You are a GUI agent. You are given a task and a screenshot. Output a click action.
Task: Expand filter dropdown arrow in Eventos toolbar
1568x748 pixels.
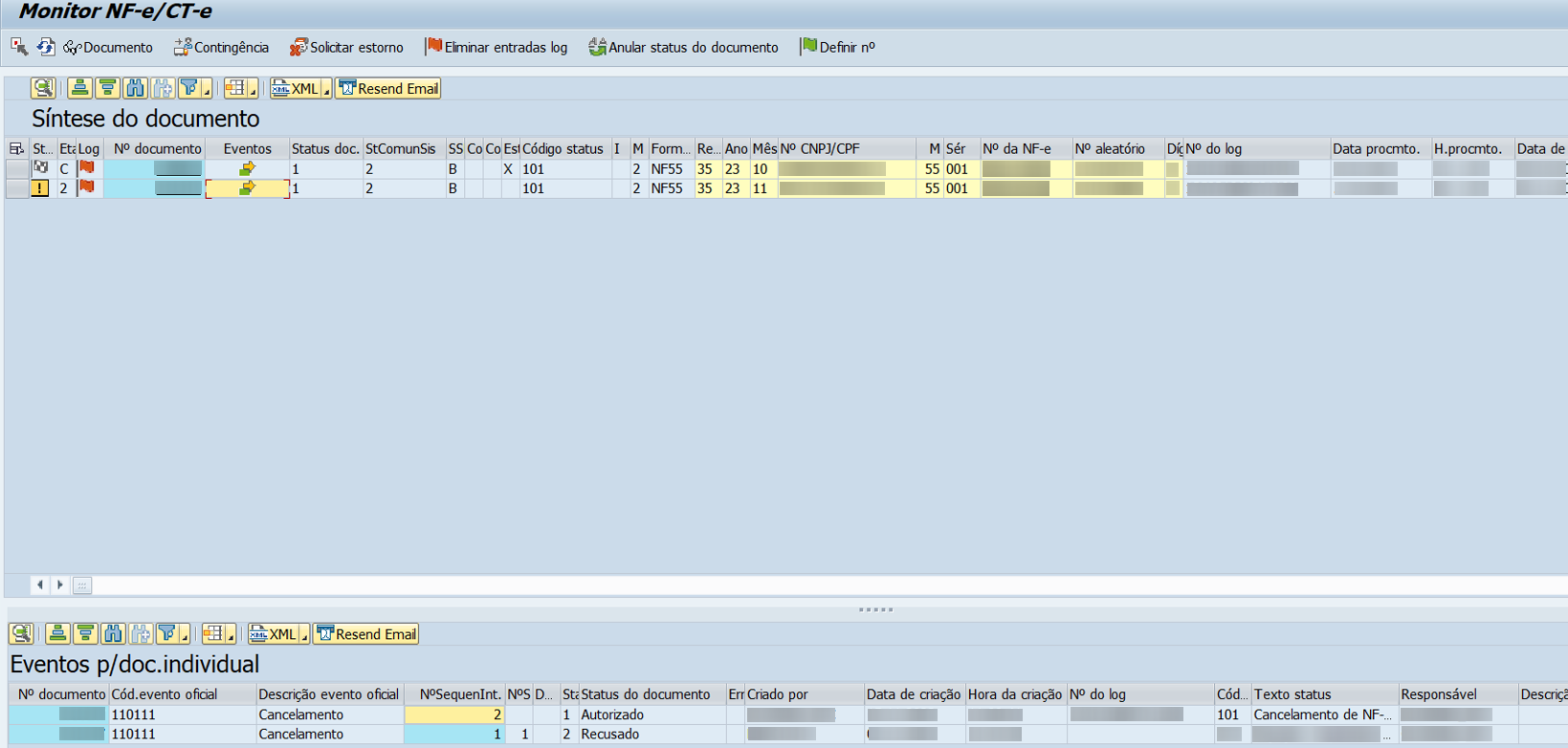tap(185, 635)
